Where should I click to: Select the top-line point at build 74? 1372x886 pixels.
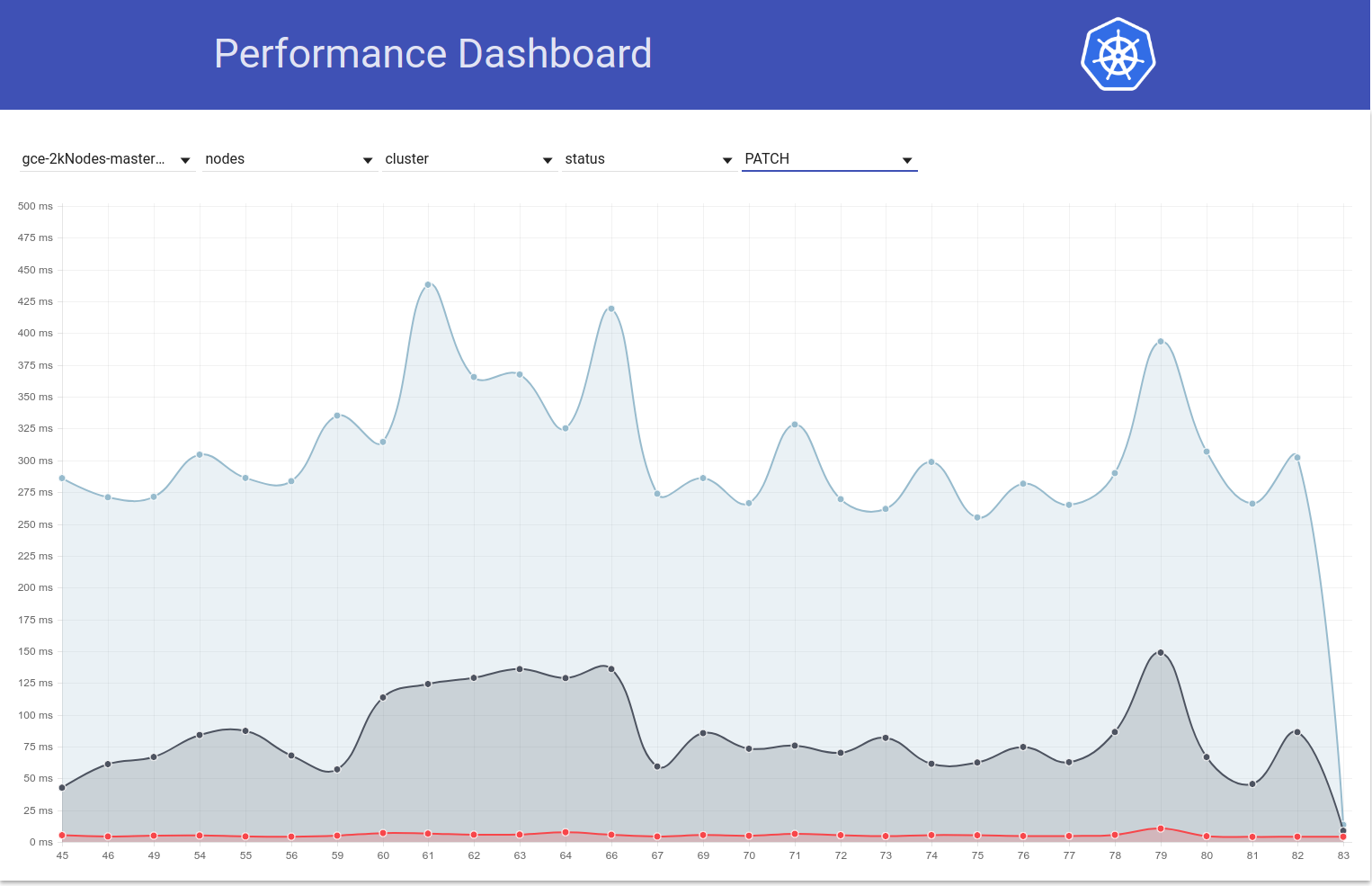pos(931,461)
